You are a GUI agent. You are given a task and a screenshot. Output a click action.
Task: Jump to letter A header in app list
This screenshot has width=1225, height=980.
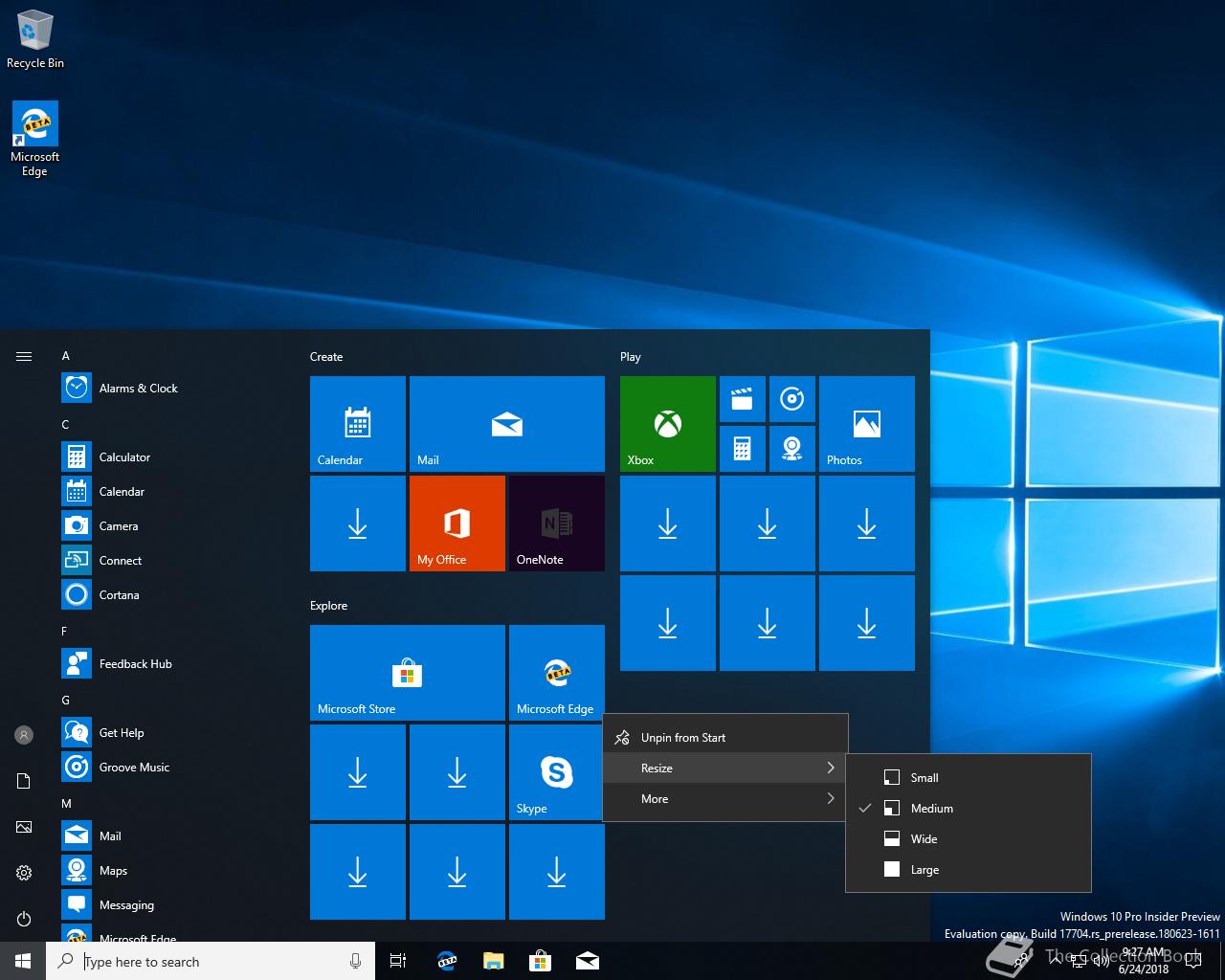(66, 356)
